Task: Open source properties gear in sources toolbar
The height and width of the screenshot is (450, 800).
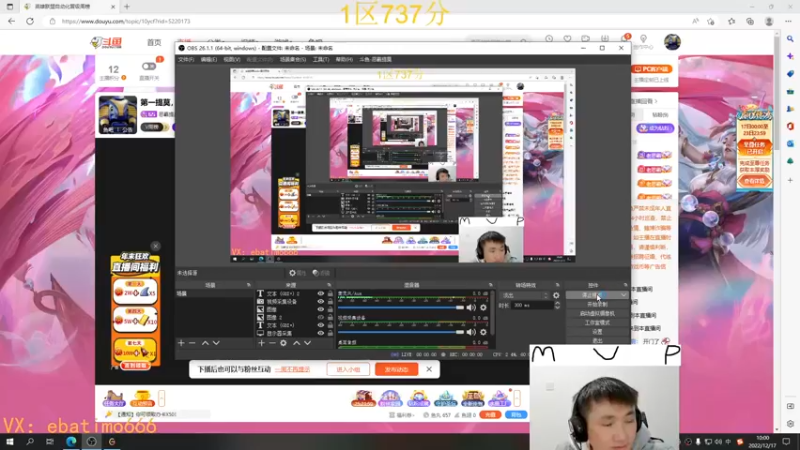Action: 283,343
